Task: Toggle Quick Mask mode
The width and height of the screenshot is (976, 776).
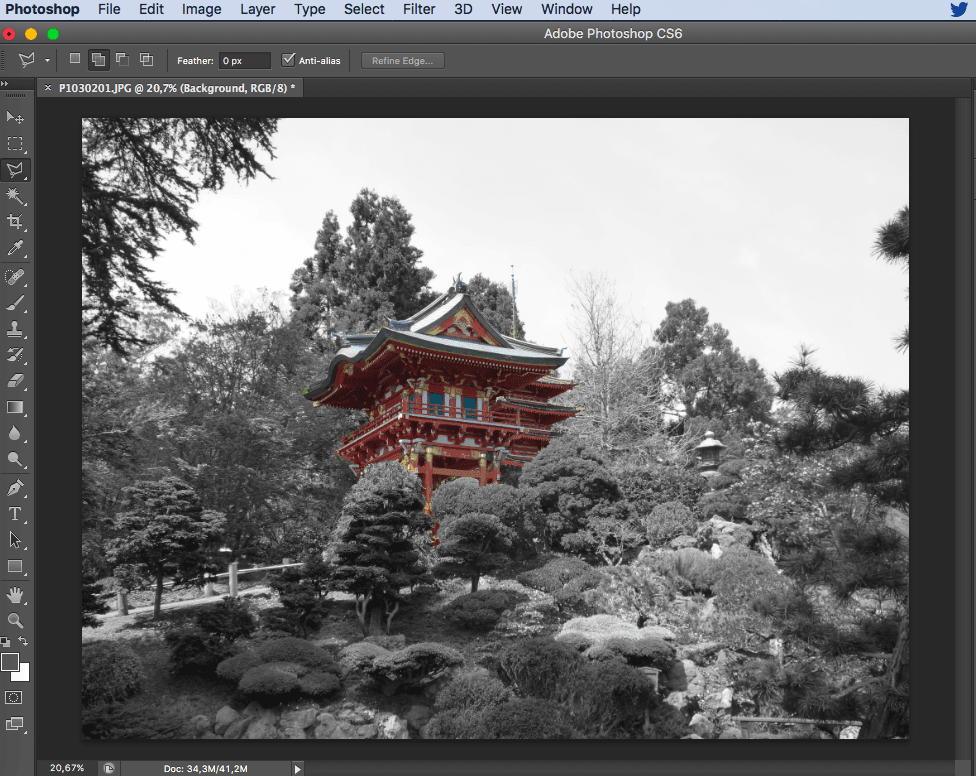Action: tap(15, 697)
